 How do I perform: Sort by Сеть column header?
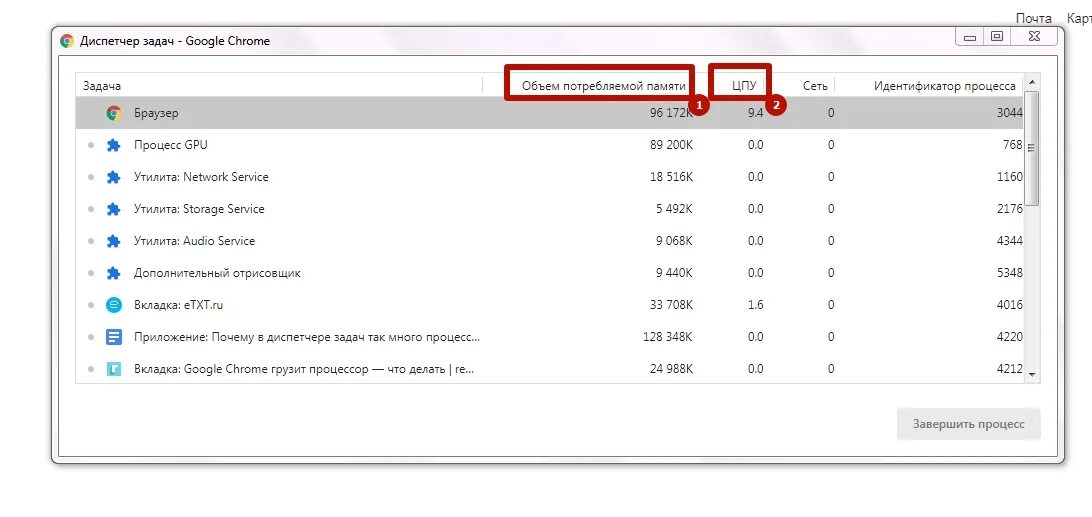(815, 86)
